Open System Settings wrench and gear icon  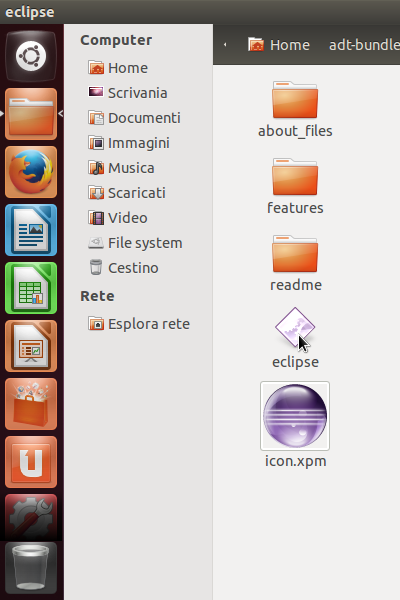(x=31, y=517)
